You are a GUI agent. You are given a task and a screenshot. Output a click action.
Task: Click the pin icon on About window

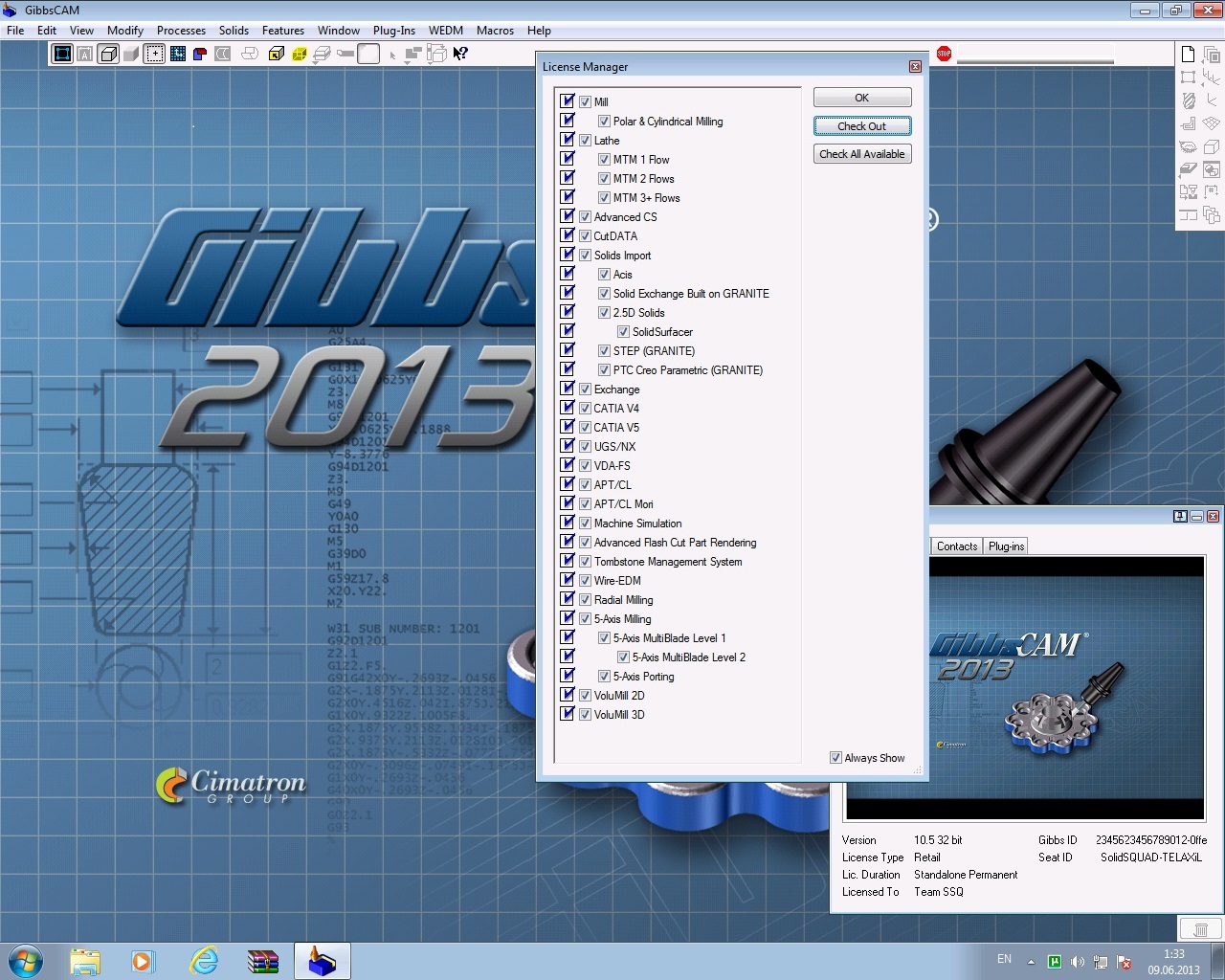pos(1180,517)
